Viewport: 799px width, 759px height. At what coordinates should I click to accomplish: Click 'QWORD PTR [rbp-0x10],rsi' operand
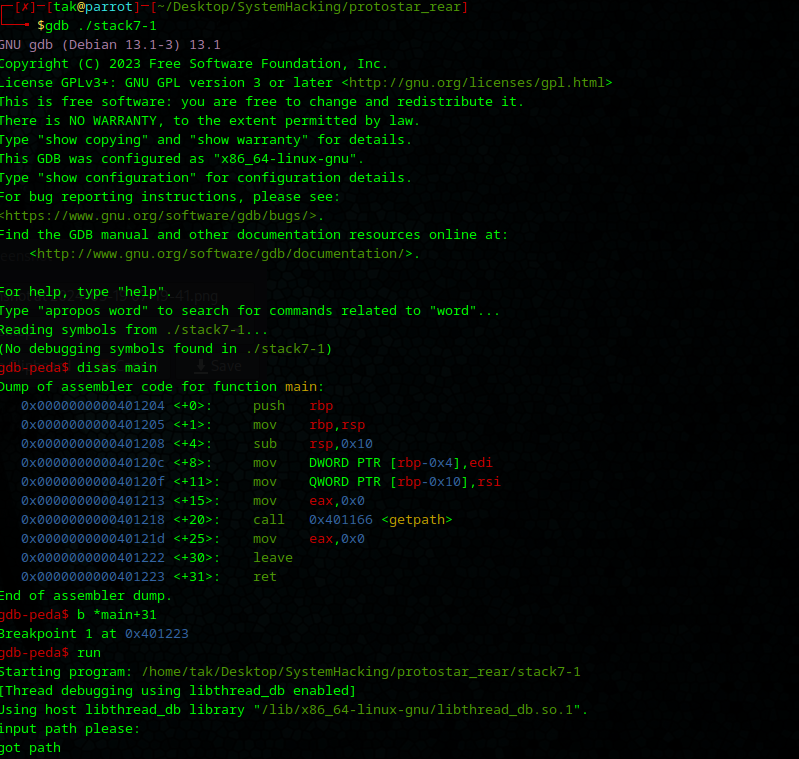pyautogui.click(x=405, y=481)
